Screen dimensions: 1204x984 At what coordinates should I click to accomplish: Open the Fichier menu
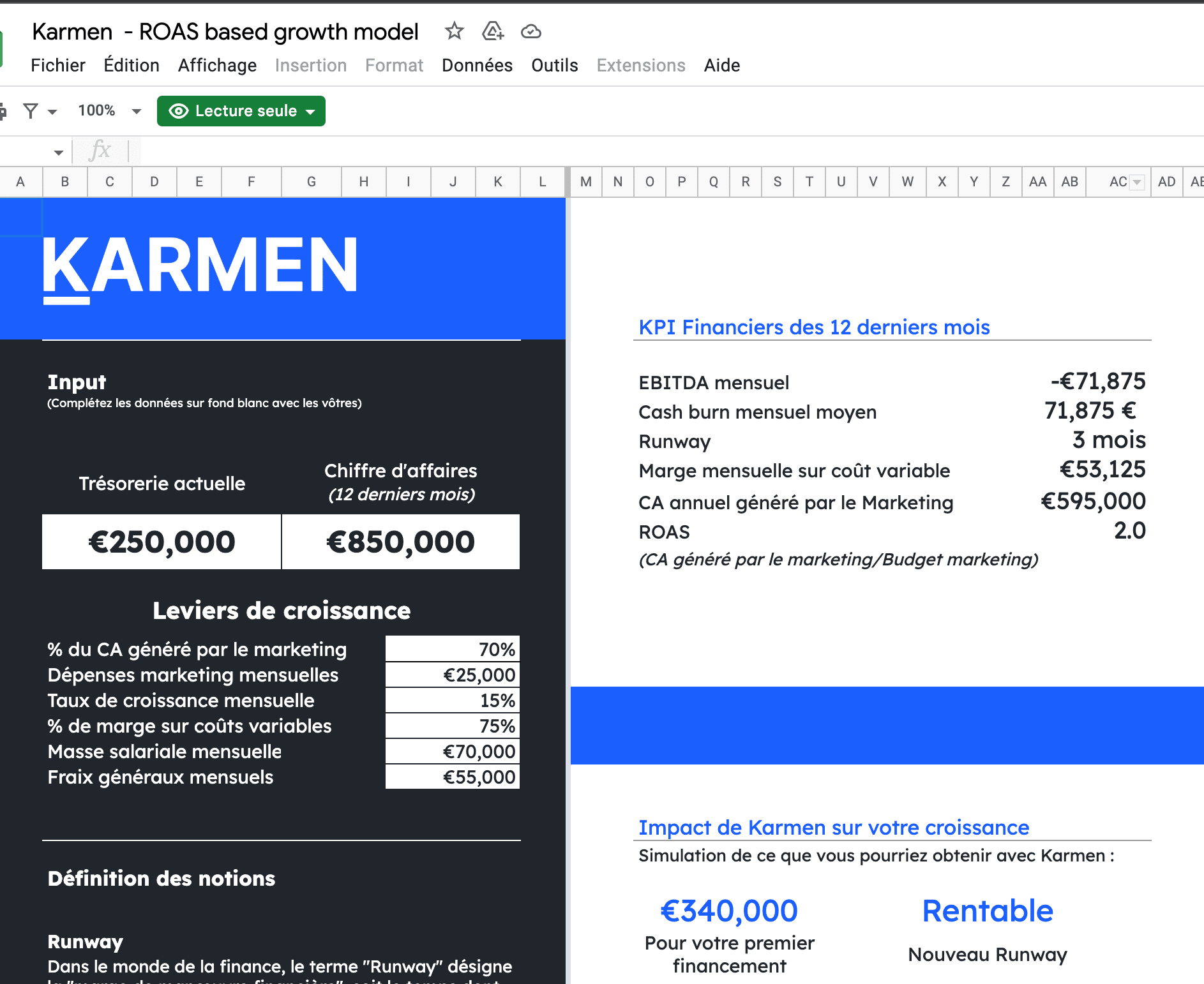[x=58, y=65]
